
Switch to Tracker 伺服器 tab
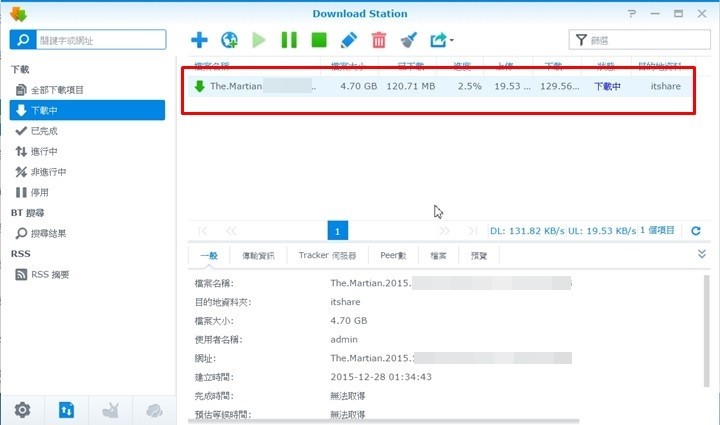327,256
